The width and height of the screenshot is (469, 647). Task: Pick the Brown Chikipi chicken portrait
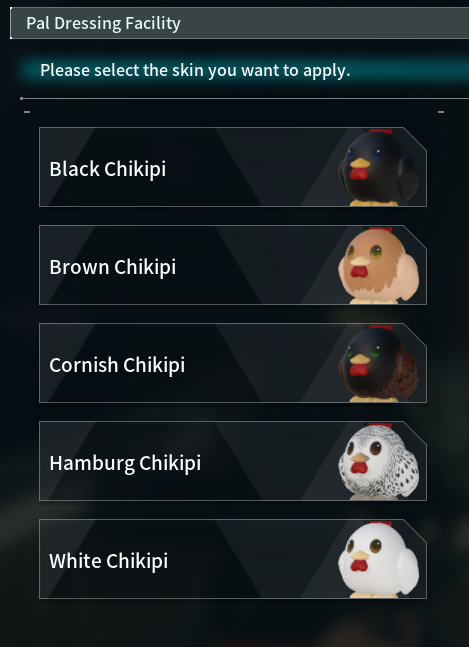point(379,265)
